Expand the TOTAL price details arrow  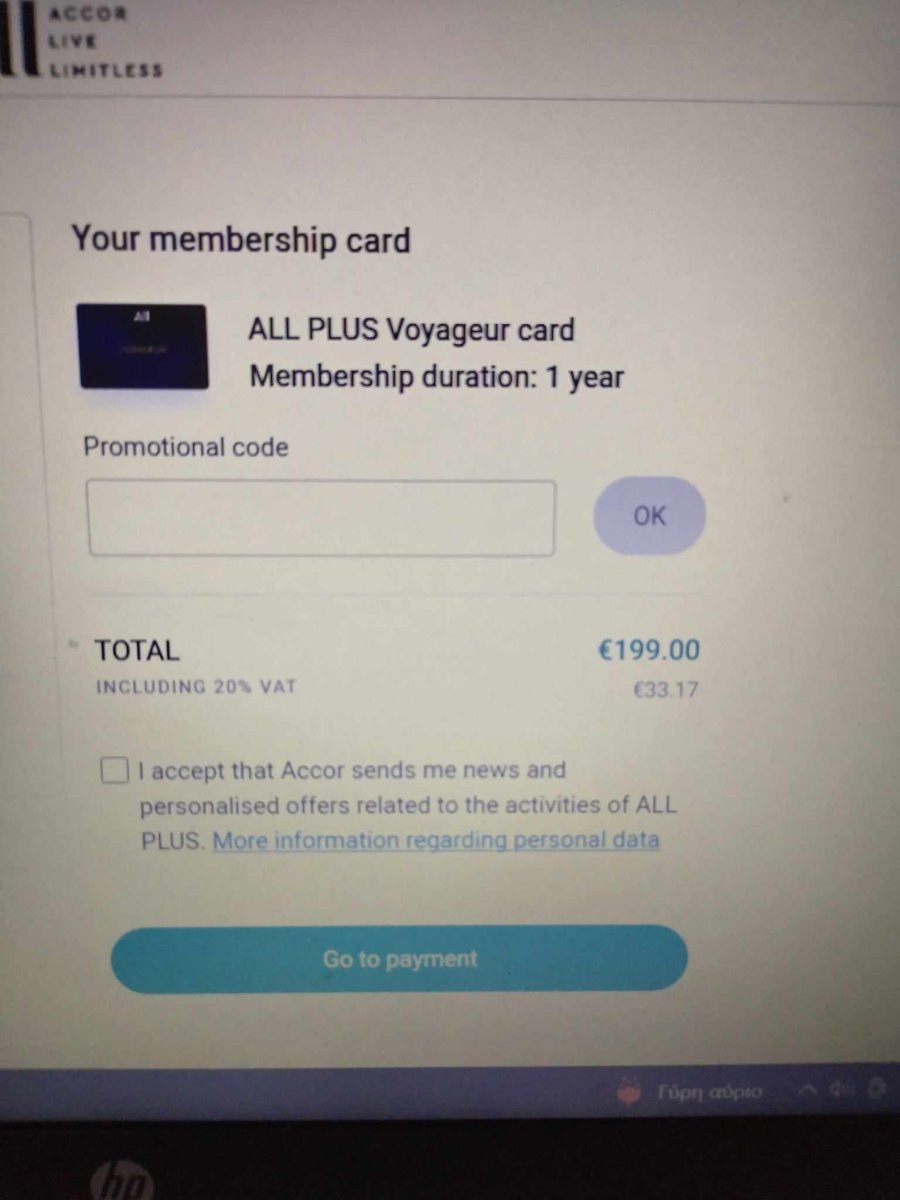(74, 645)
